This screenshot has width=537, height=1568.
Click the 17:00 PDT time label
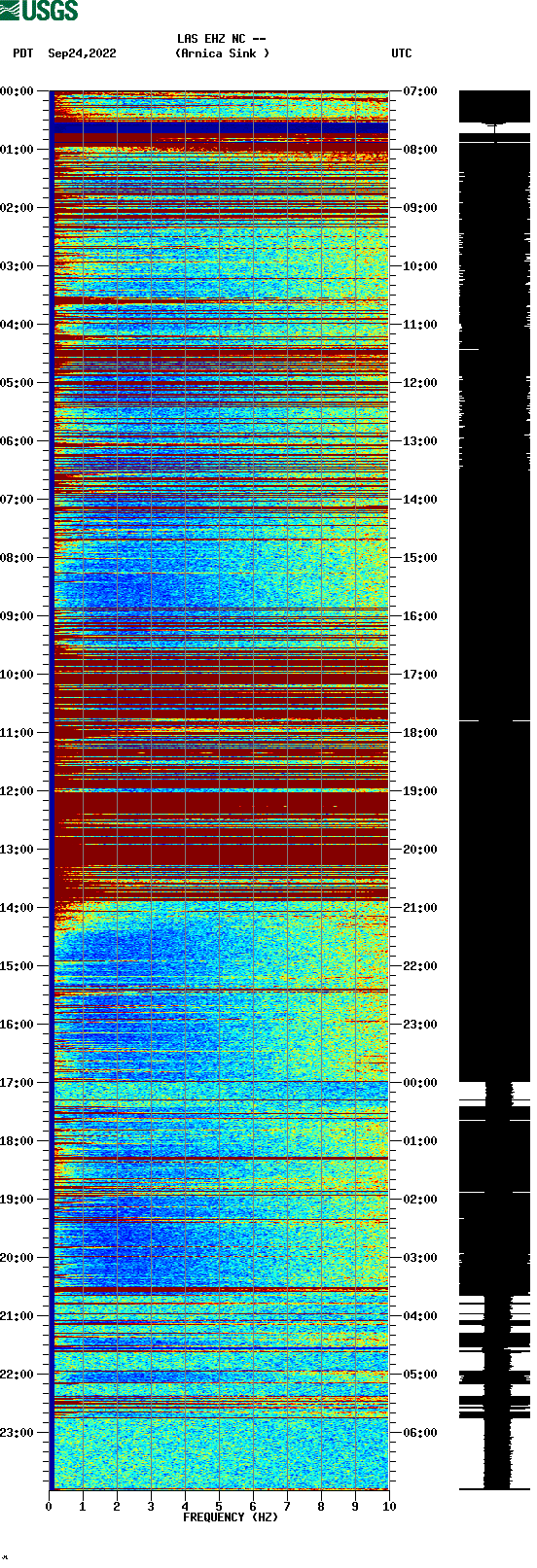pos(17,1083)
